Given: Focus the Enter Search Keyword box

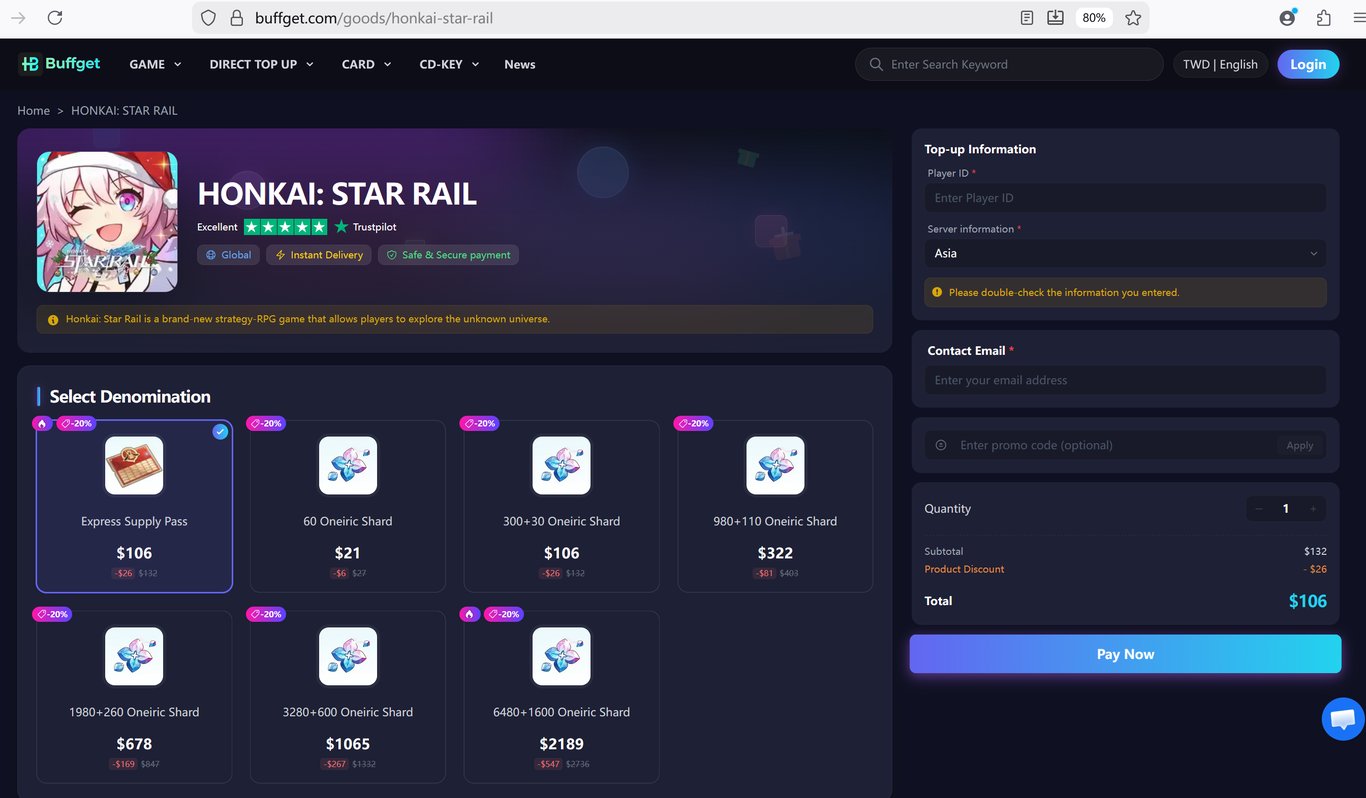Looking at the screenshot, I should click(x=1009, y=64).
